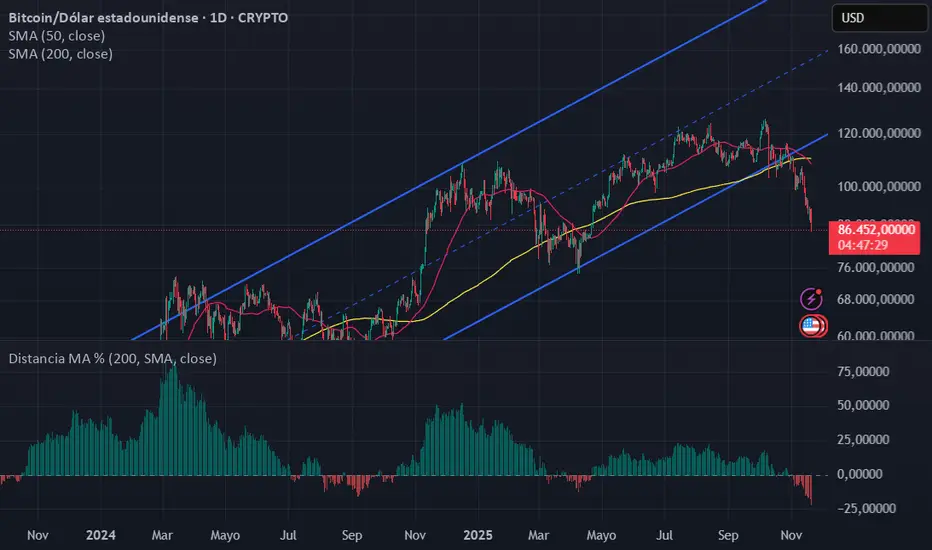The width and height of the screenshot is (932, 550).
Task: Click the 75,00000 indicator scale label
Action: (863, 372)
